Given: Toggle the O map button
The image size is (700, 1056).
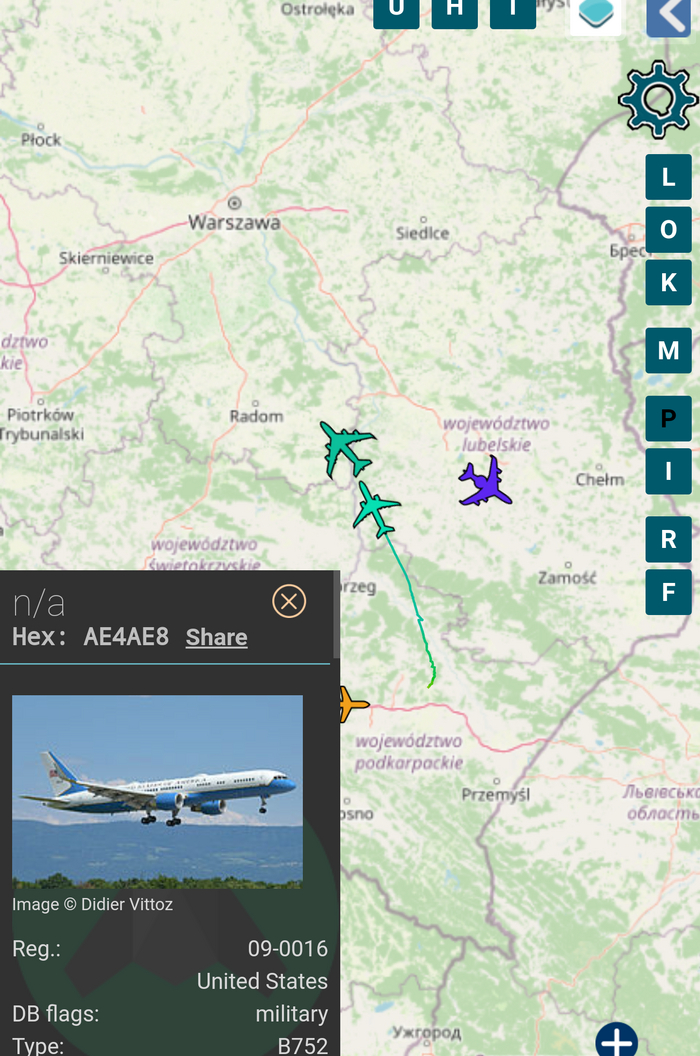Looking at the screenshot, I should (668, 230).
